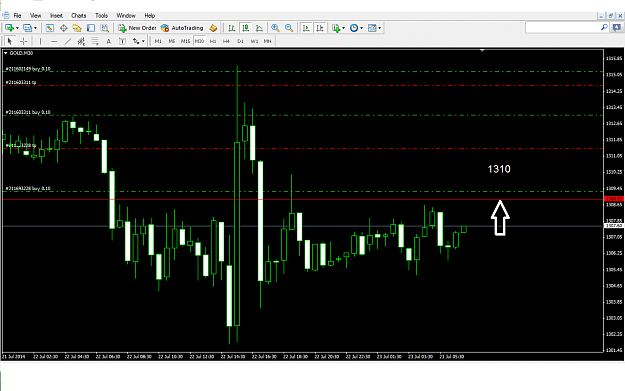This screenshot has width=625, height=391.
Task: Switch to H1 timeframe
Action: point(213,41)
